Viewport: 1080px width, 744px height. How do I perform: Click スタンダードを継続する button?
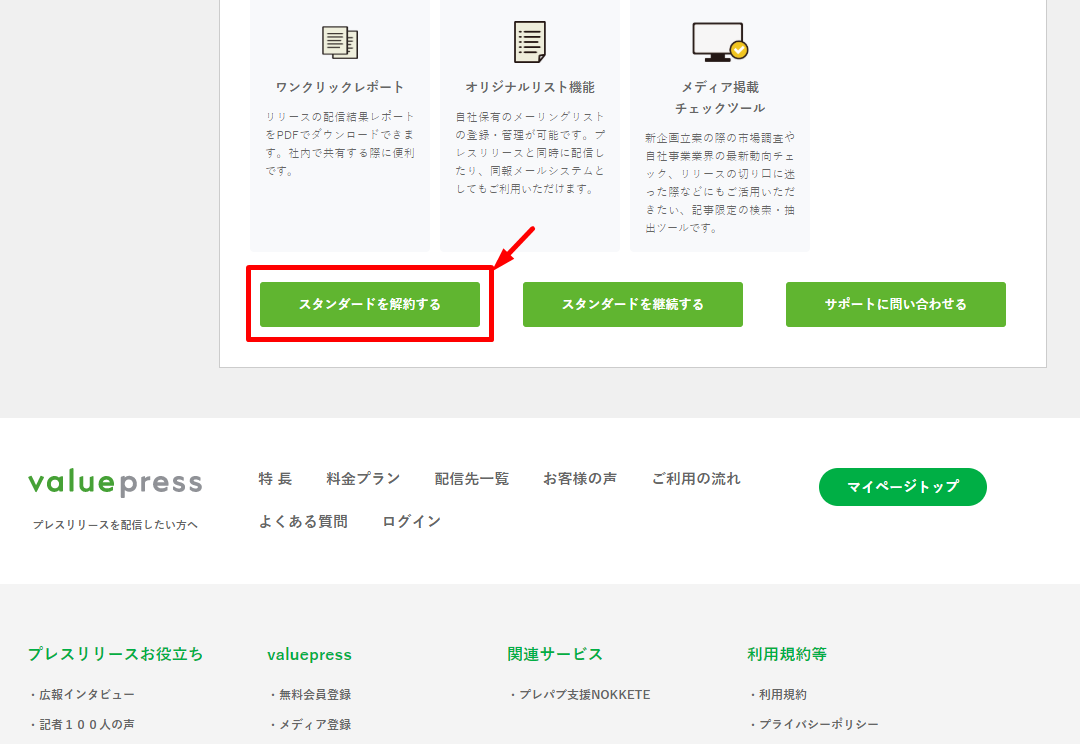point(633,304)
